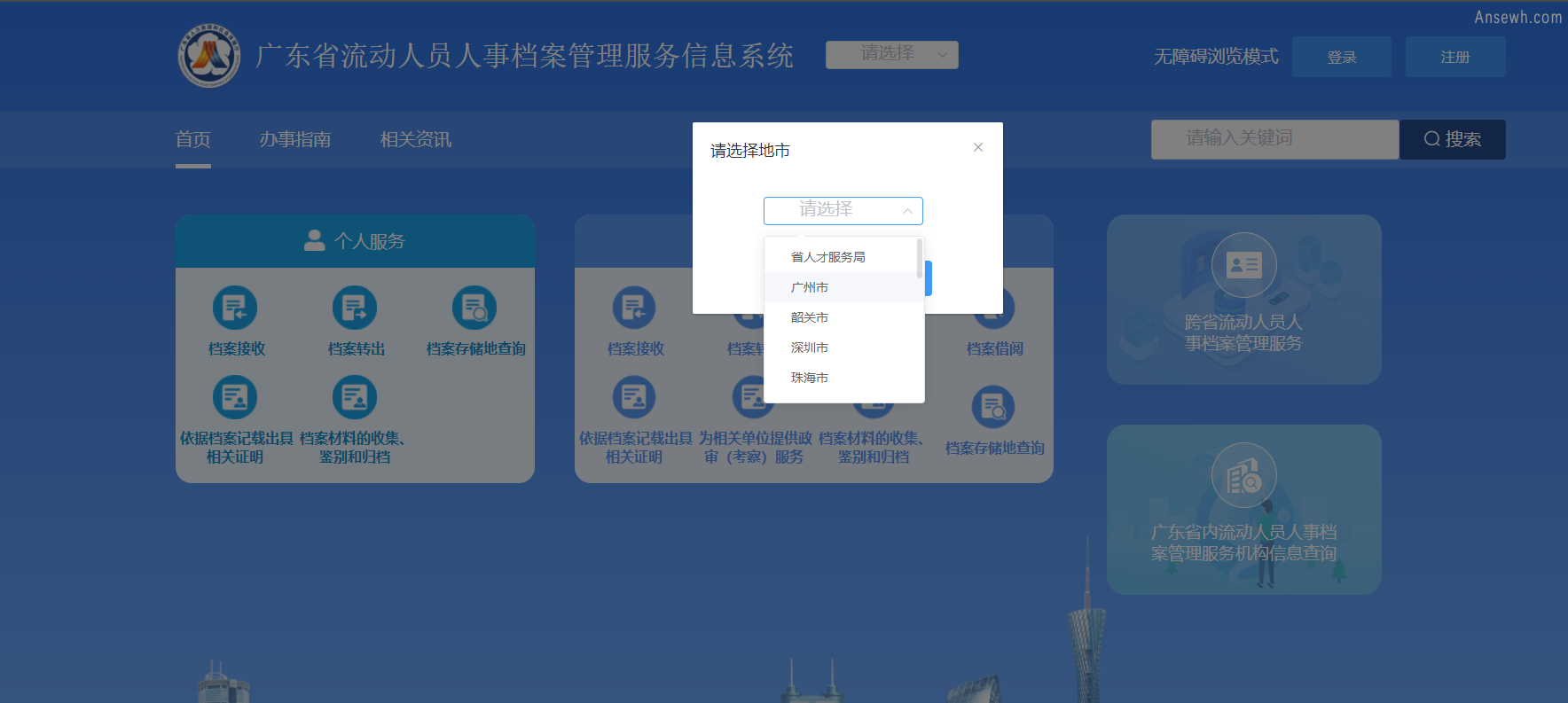Click the 登录 button
Screen dimensions: 1568x703
[1342, 57]
